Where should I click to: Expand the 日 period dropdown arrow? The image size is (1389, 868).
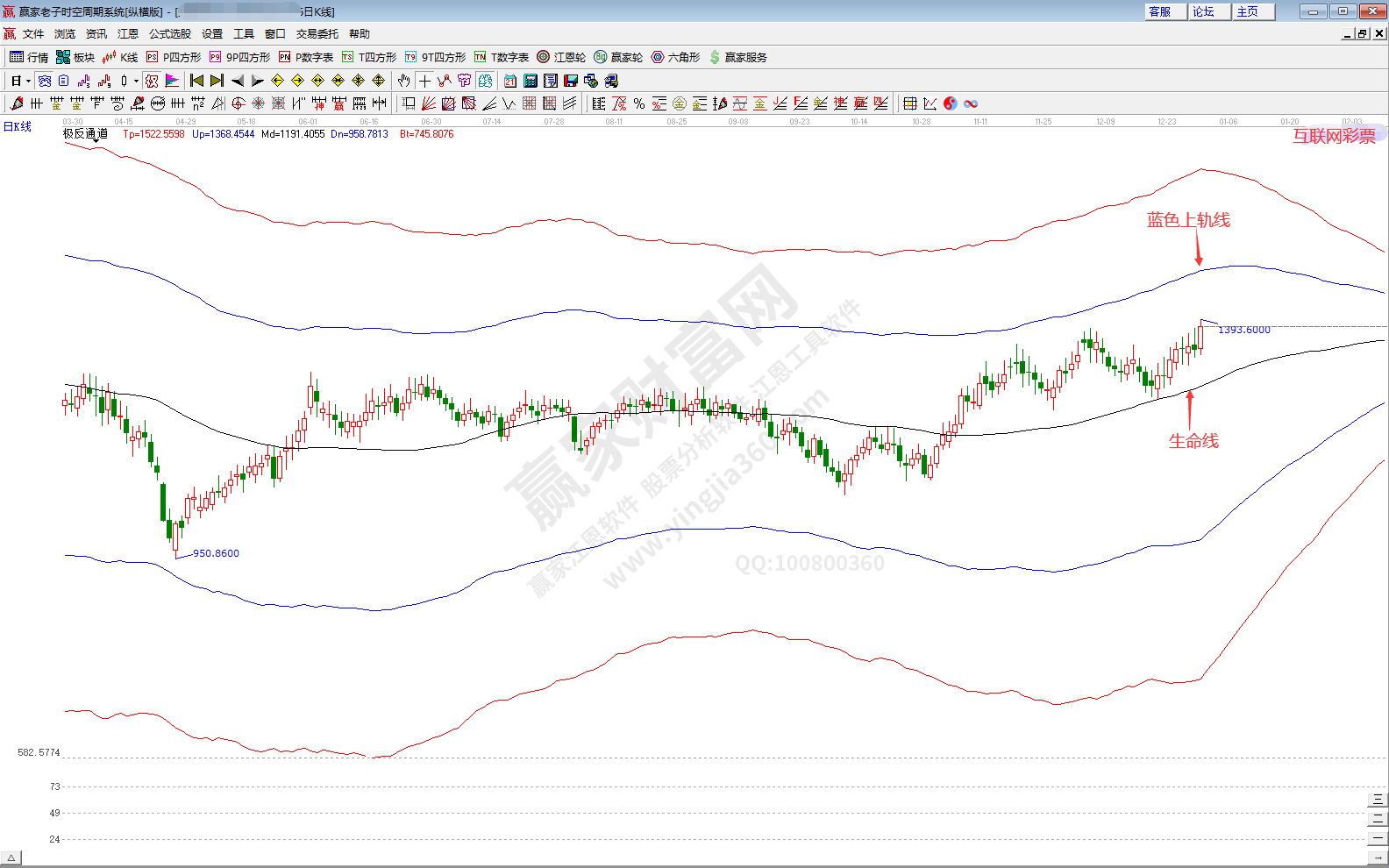28,82
